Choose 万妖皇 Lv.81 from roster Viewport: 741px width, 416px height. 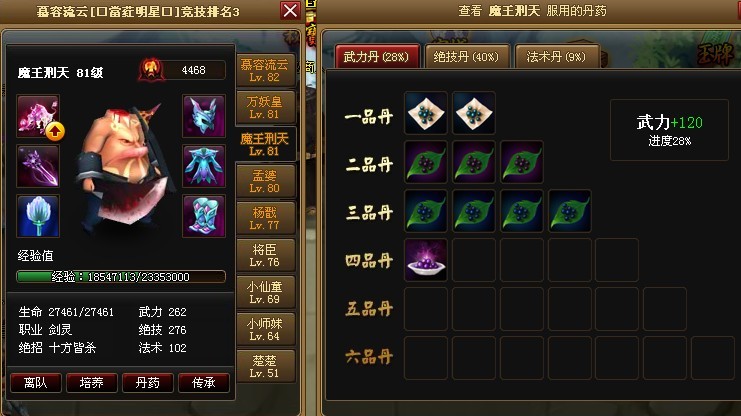[x=265, y=107]
